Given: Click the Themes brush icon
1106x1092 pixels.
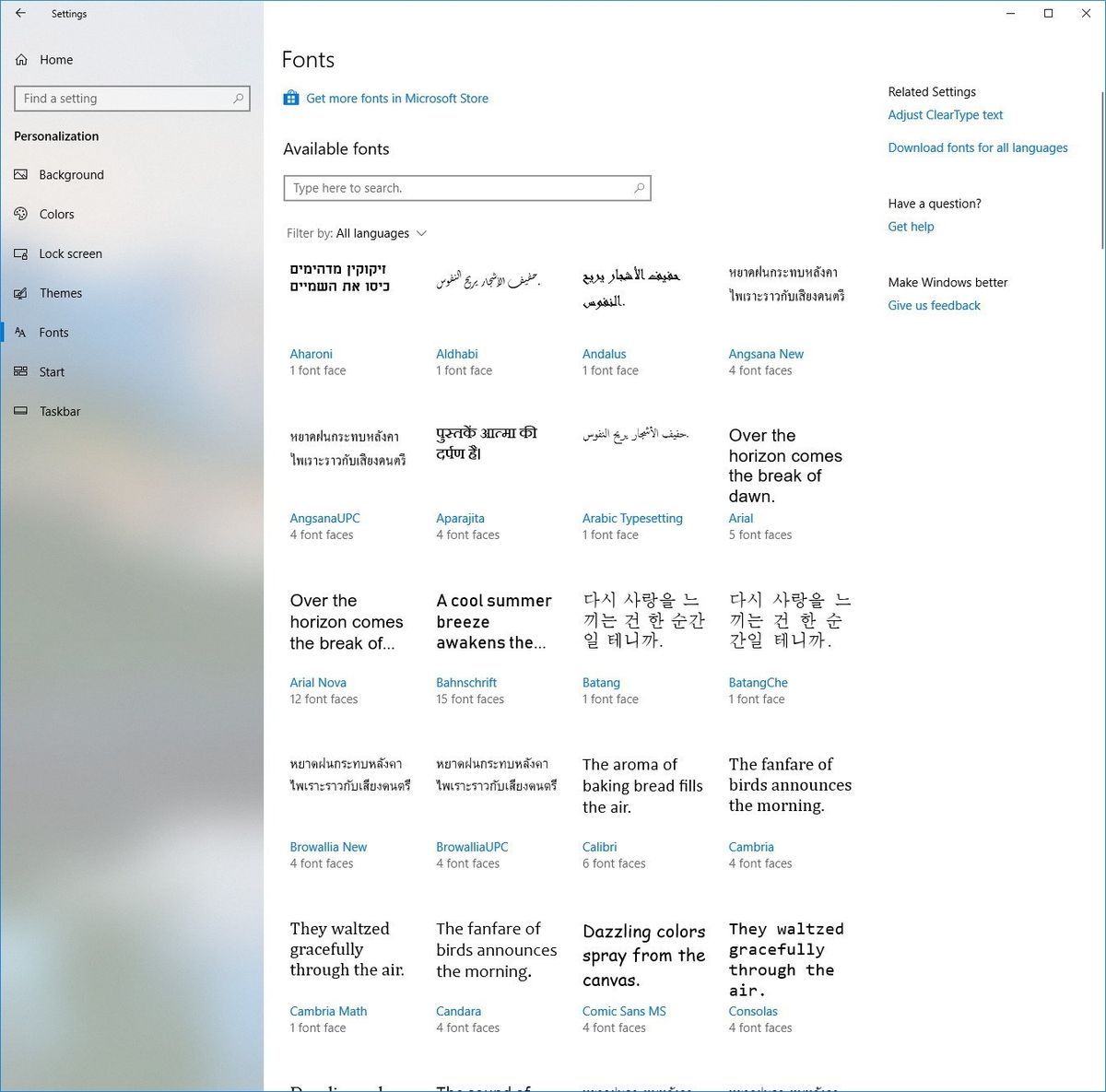Looking at the screenshot, I should tap(21, 293).
